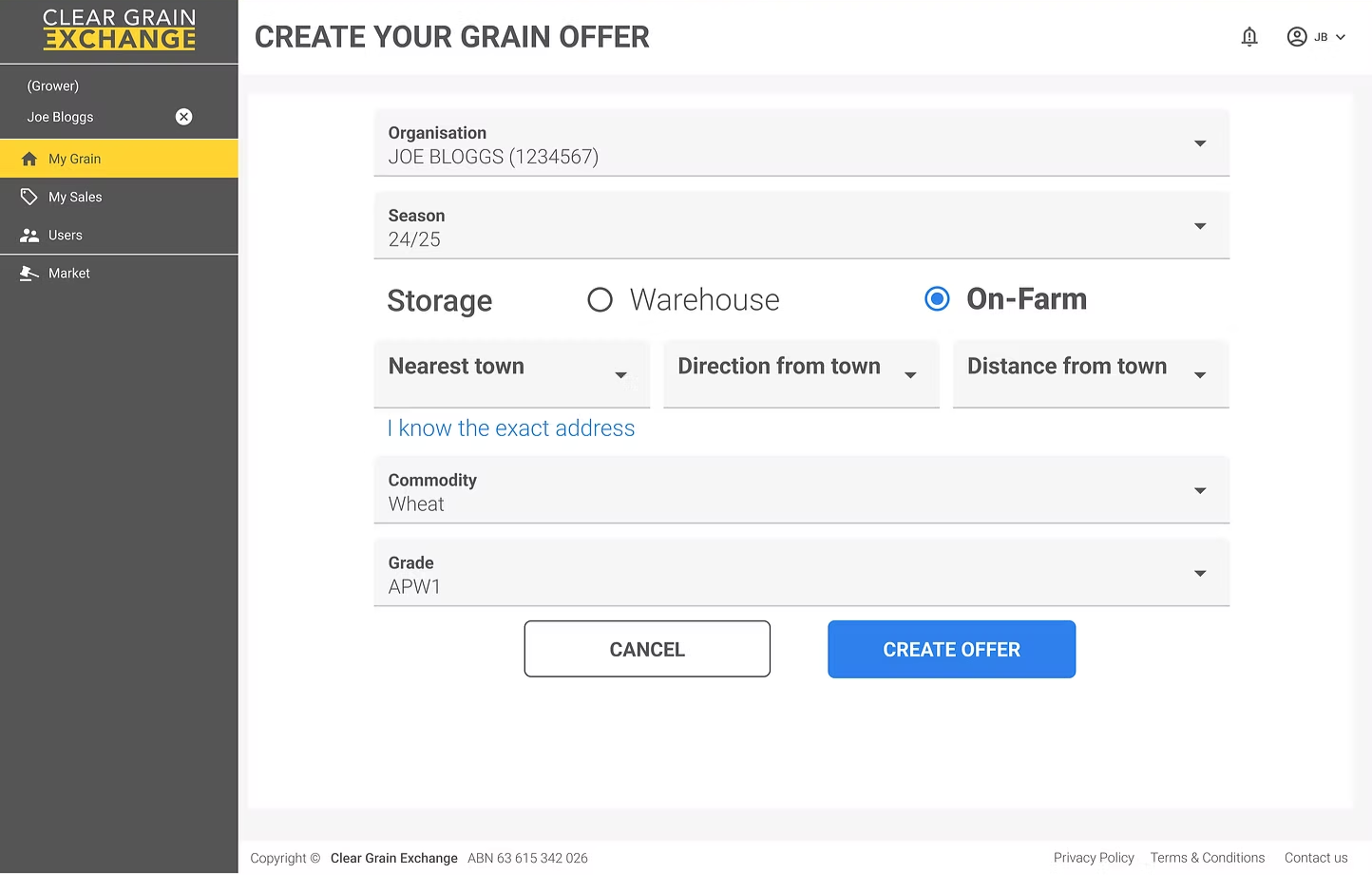Cancel the grain offer form

pyautogui.click(x=647, y=650)
